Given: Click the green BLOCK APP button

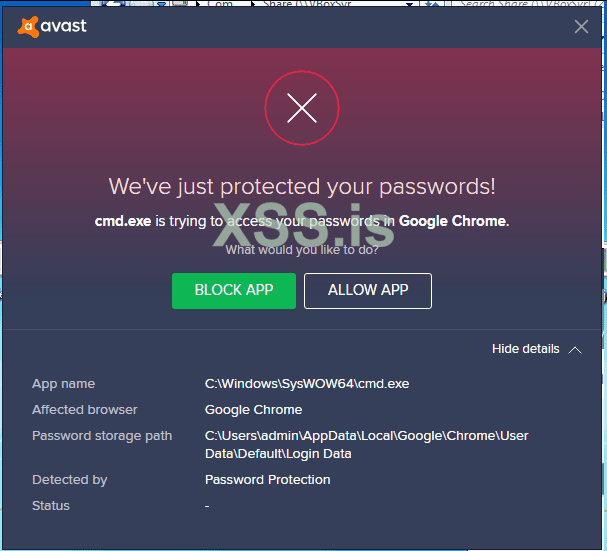Looking at the screenshot, I should pyautogui.click(x=234, y=291).
